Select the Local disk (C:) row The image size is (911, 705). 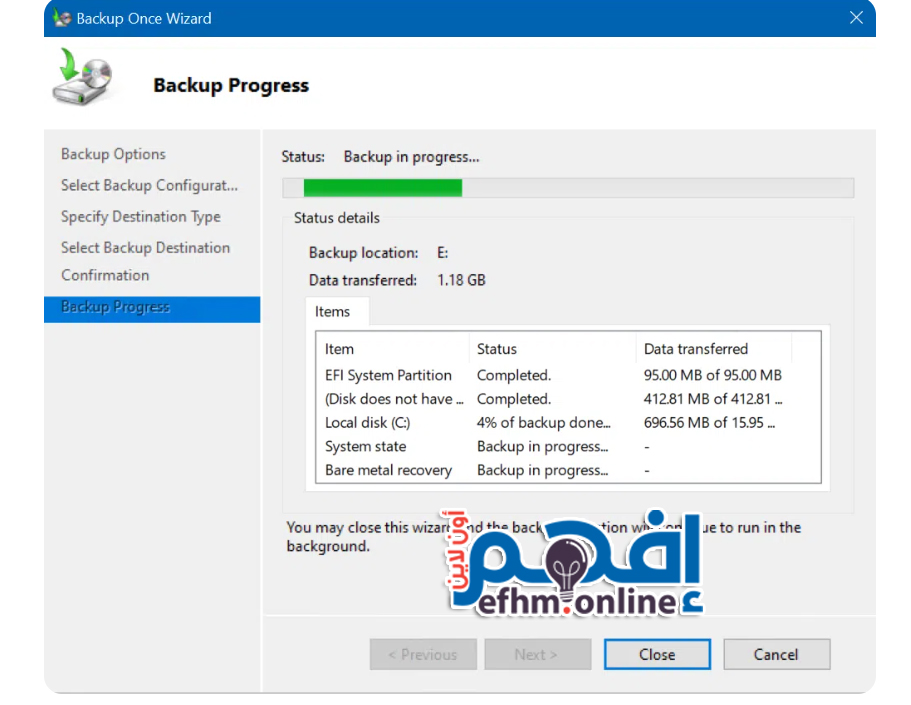pos(368,423)
